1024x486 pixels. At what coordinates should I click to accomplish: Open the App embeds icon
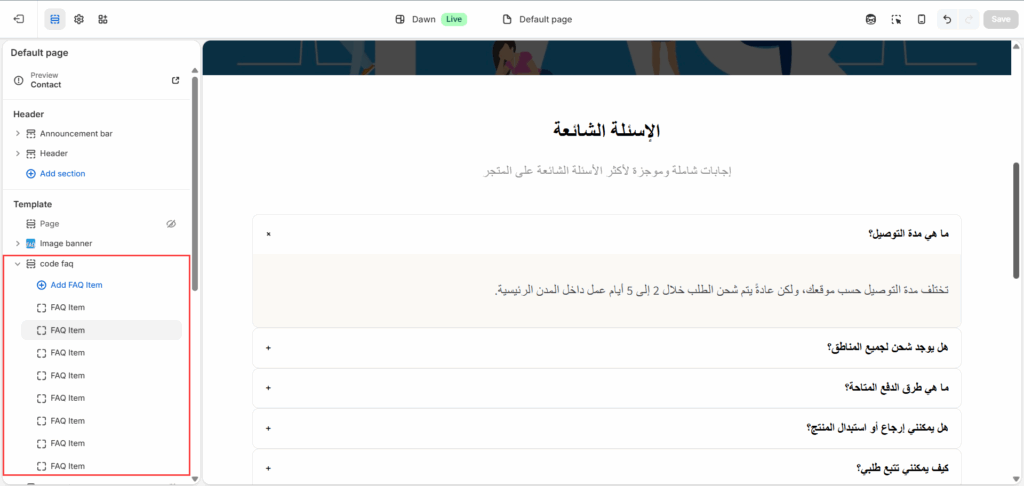coord(103,19)
